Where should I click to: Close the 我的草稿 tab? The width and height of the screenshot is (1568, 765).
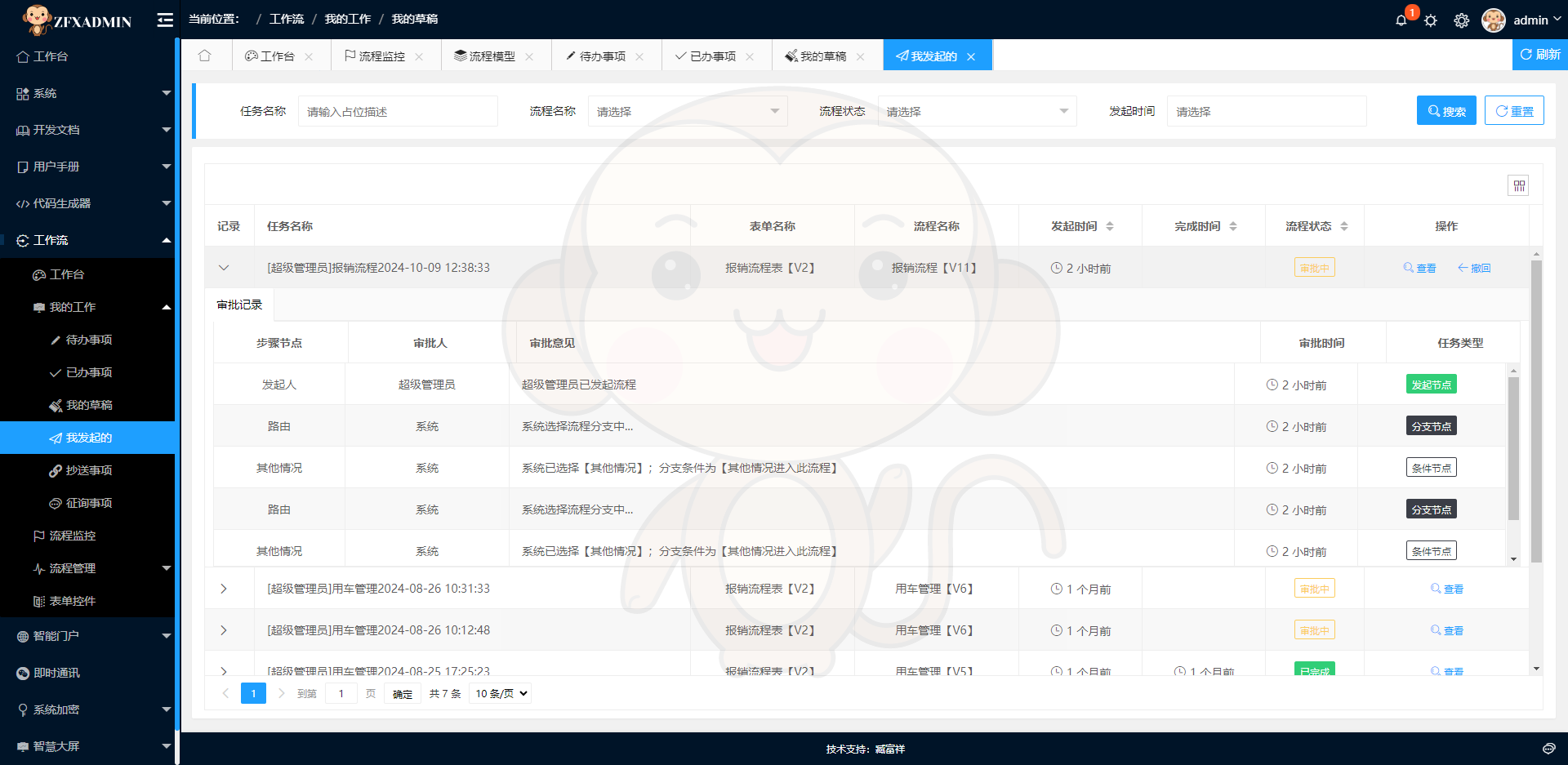pos(860,56)
